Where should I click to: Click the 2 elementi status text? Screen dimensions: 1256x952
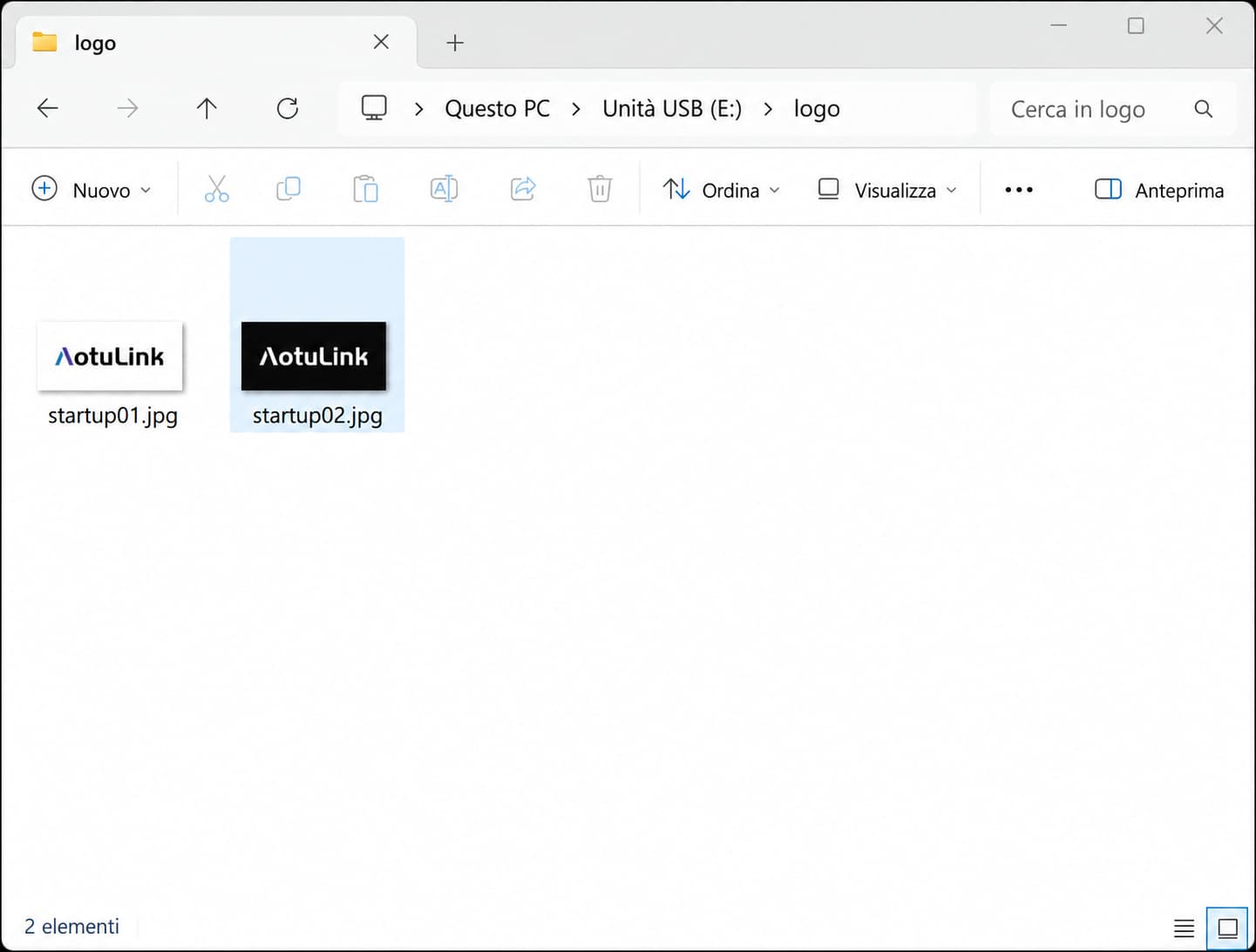[71, 927]
